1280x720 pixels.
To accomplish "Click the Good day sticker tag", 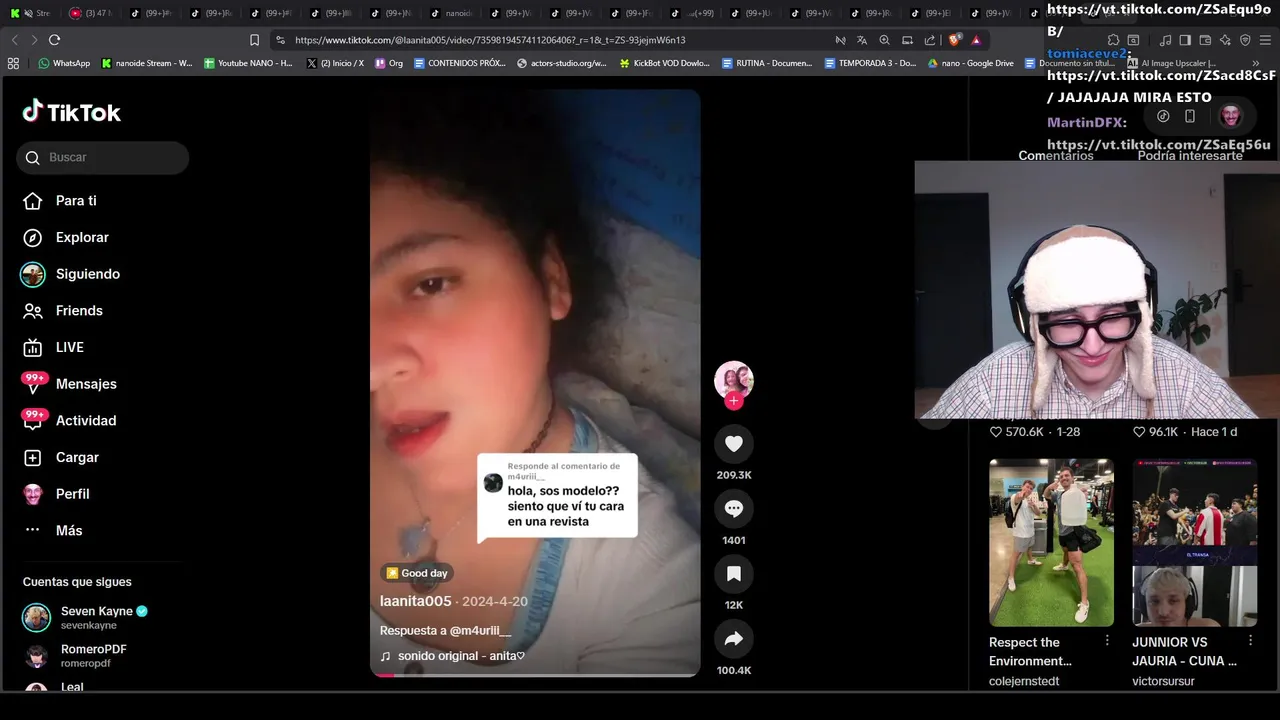I will (x=417, y=573).
